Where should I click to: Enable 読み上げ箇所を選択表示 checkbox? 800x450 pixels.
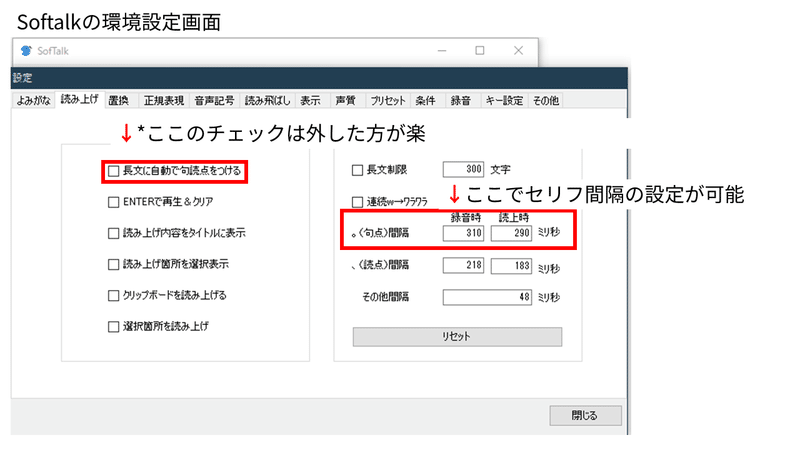tap(113, 264)
